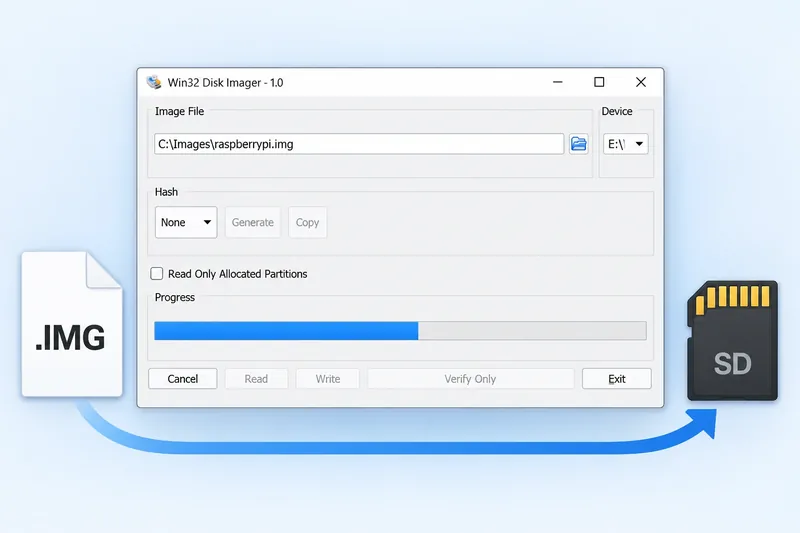Click the Verify Only button
This screenshot has width=800, height=533.
point(470,379)
